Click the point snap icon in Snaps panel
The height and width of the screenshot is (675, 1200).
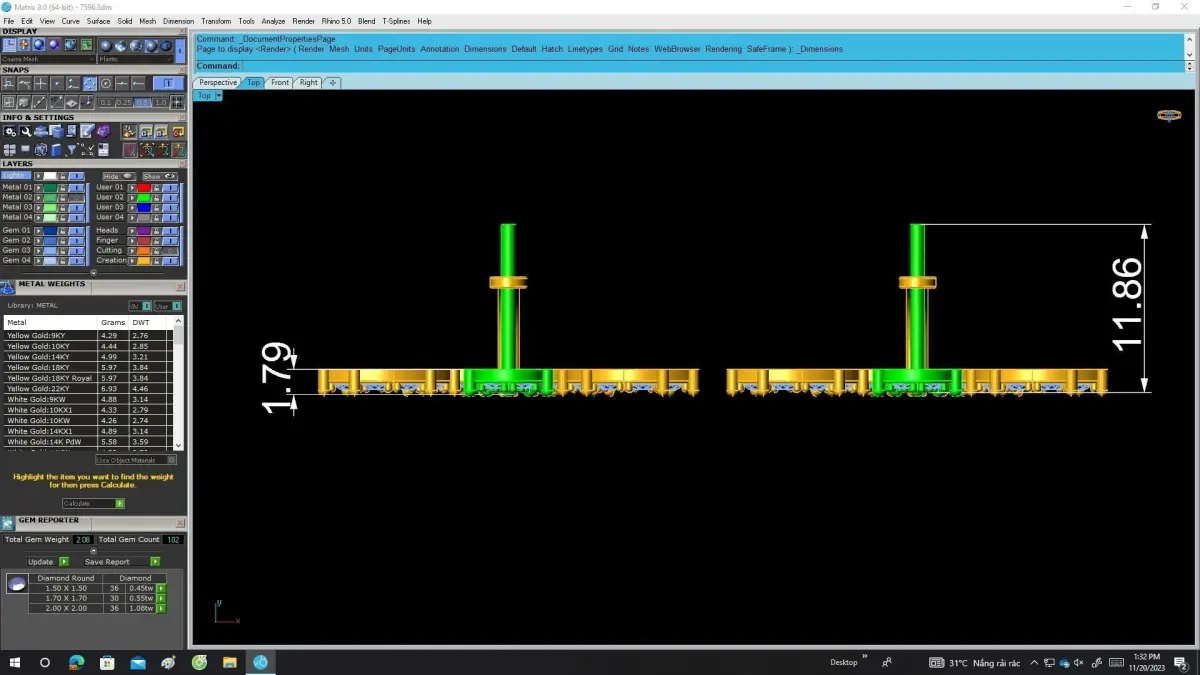click(57, 83)
